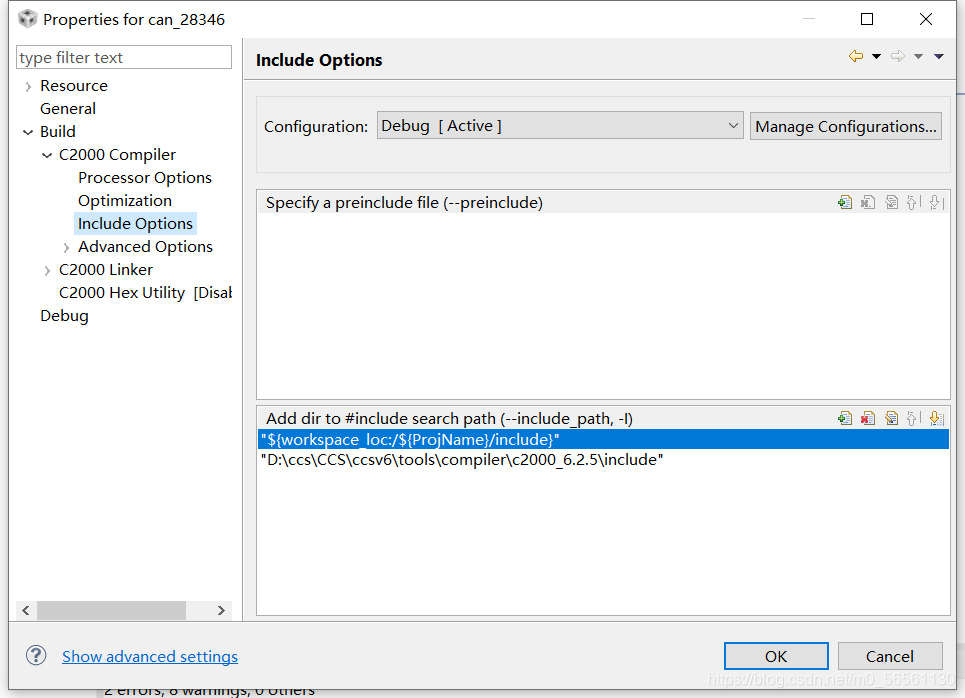
Task: Select C2000 Linker label in tree
Action: pyautogui.click(x=106, y=270)
